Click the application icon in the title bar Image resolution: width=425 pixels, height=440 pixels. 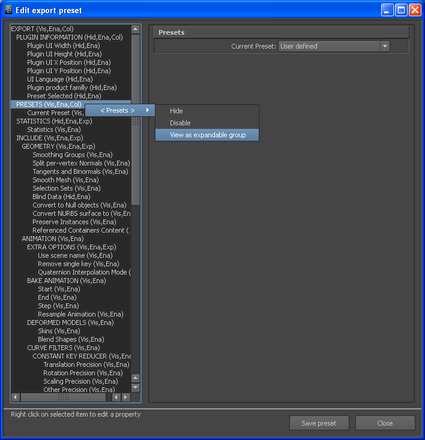[x=8, y=10]
